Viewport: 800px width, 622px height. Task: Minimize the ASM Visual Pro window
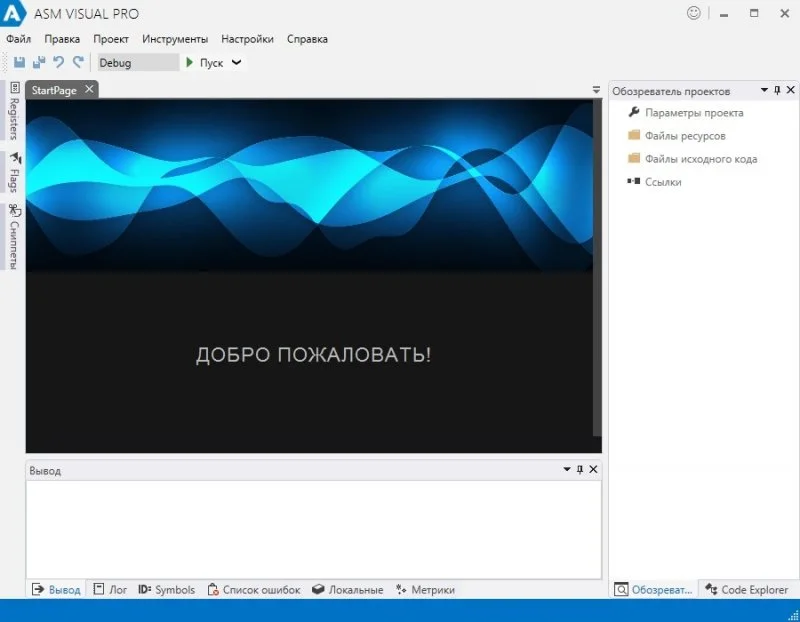tap(723, 14)
